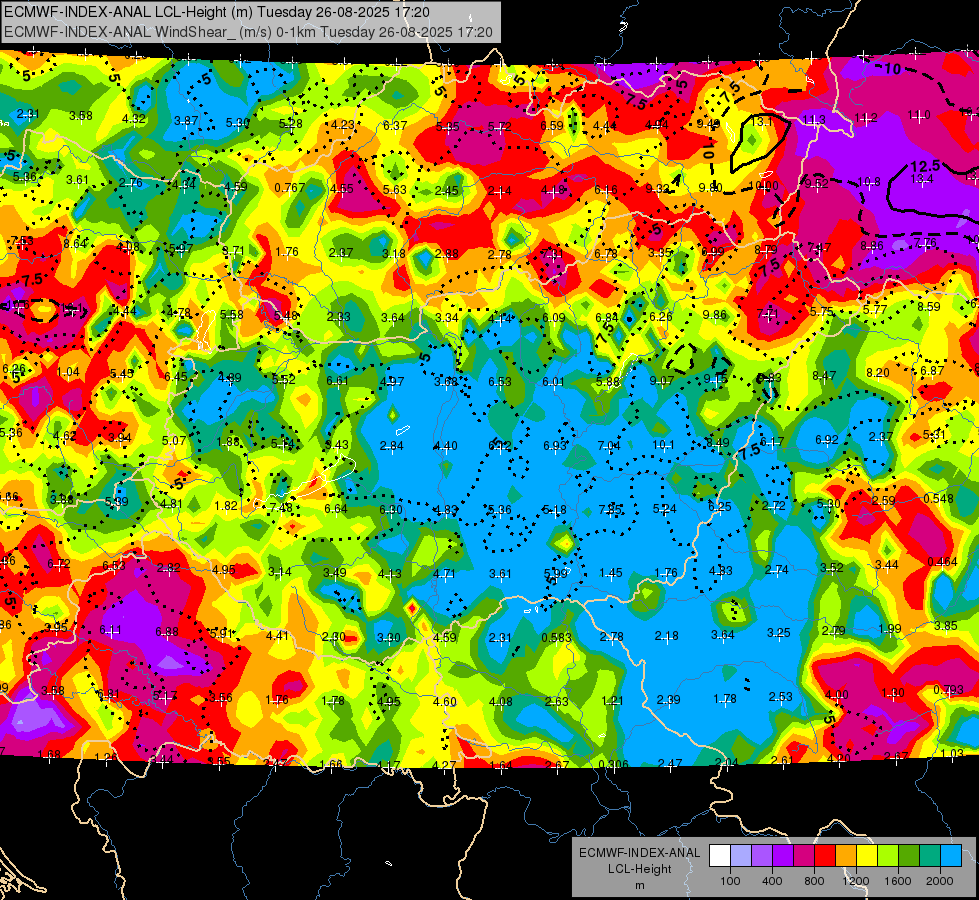Click the 4.08 value near bottom edge

click(501, 701)
